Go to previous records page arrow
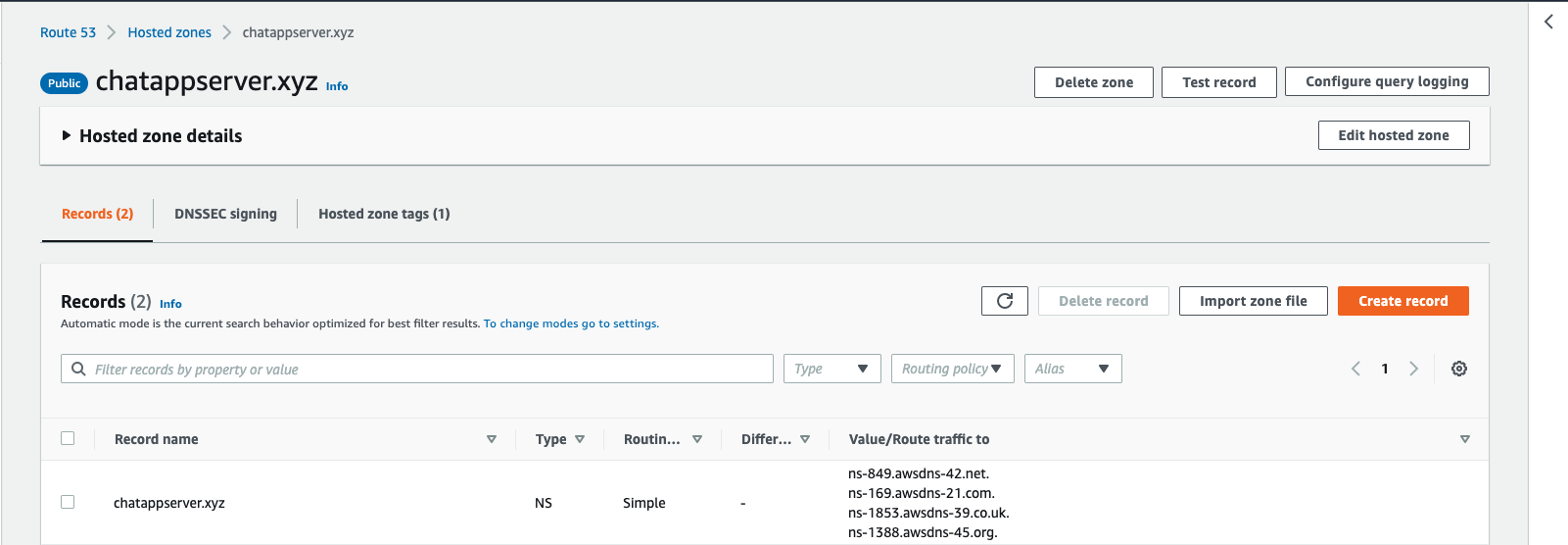This screenshot has height=545, width=1568. [1355, 369]
